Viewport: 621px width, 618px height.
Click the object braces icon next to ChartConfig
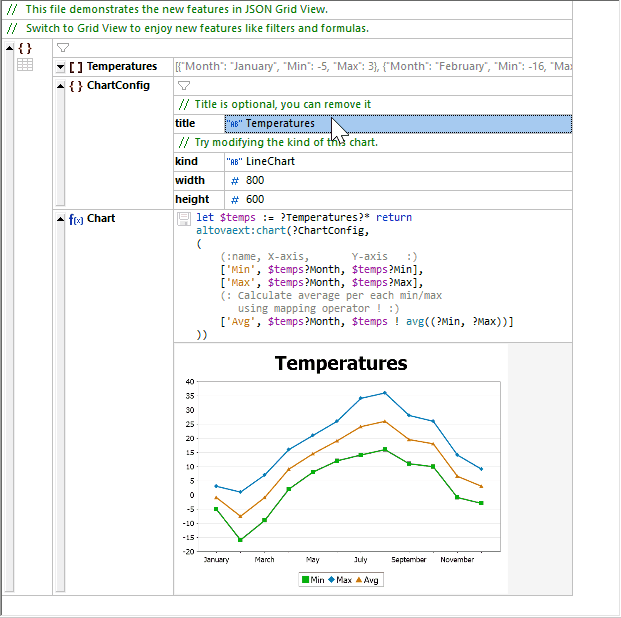point(76,86)
